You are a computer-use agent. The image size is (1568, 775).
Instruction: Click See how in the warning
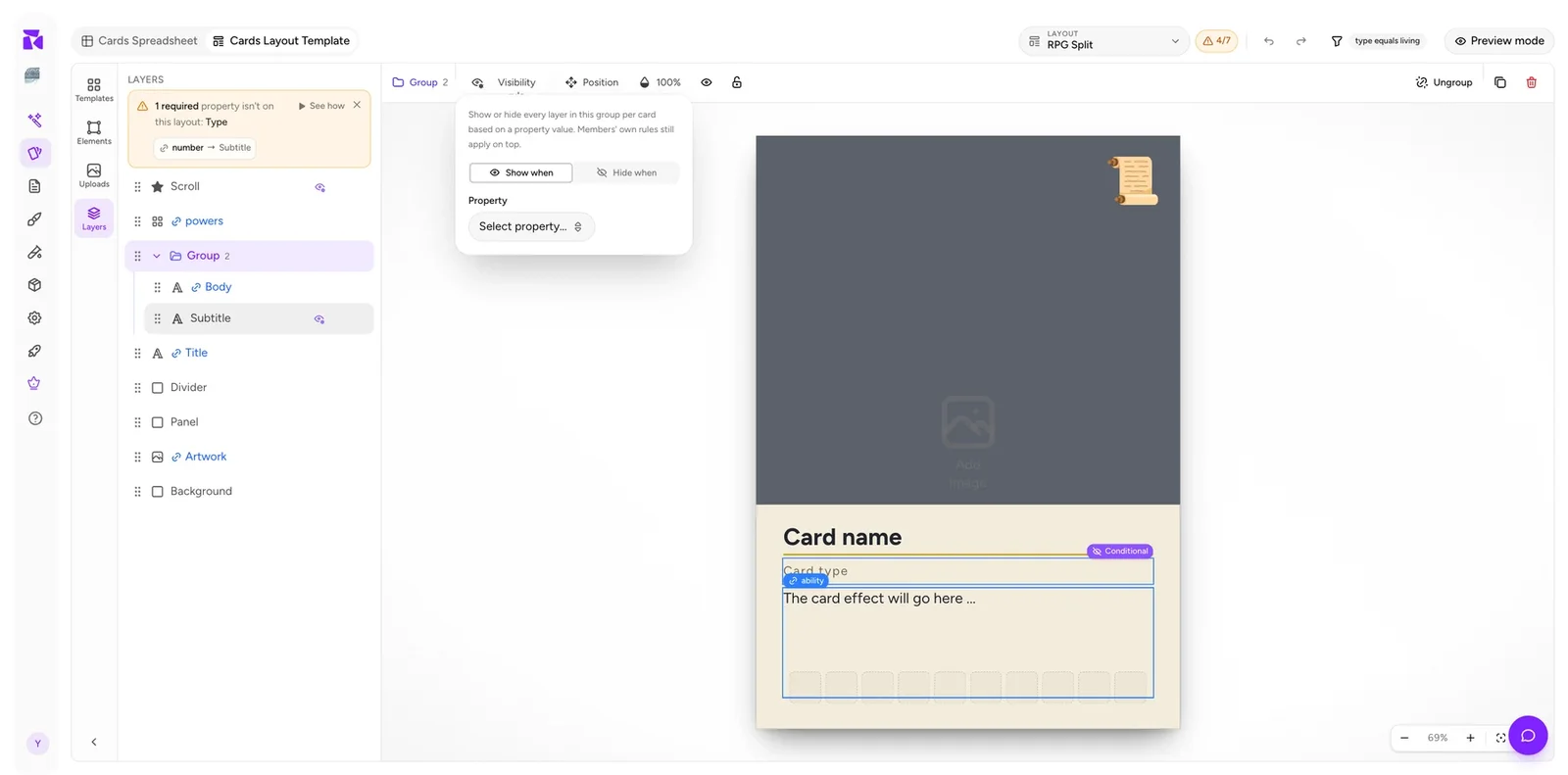(x=321, y=106)
